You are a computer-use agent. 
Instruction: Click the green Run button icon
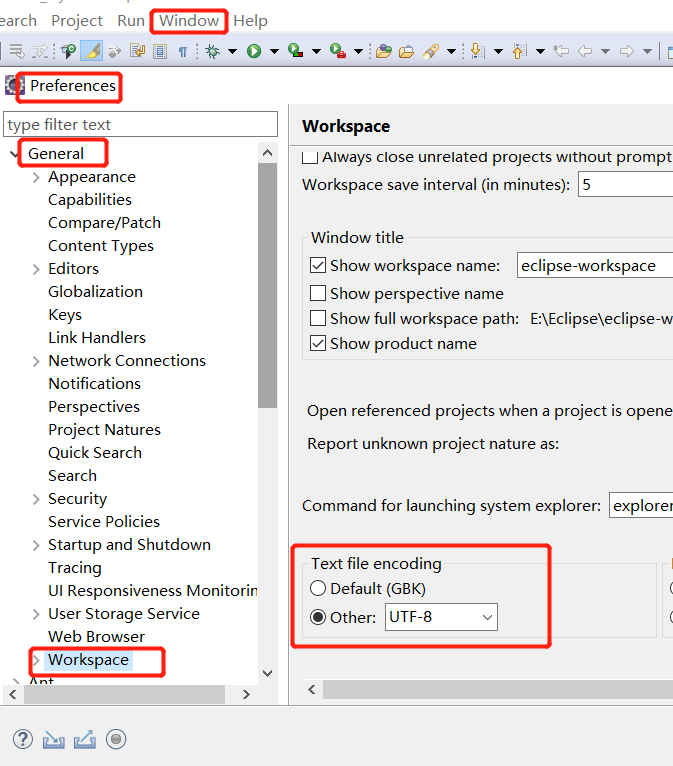tap(254, 51)
